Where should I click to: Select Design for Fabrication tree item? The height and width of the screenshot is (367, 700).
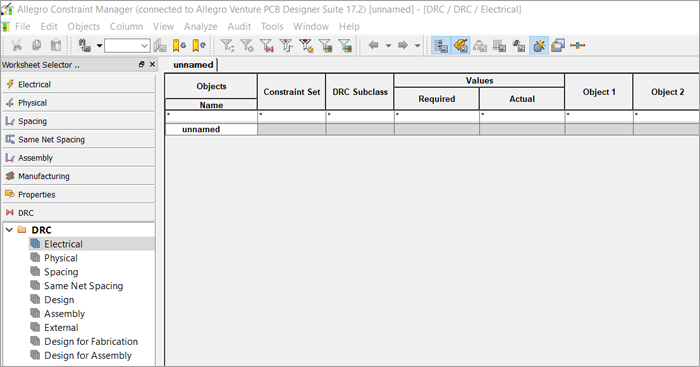[x=91, y=342]
